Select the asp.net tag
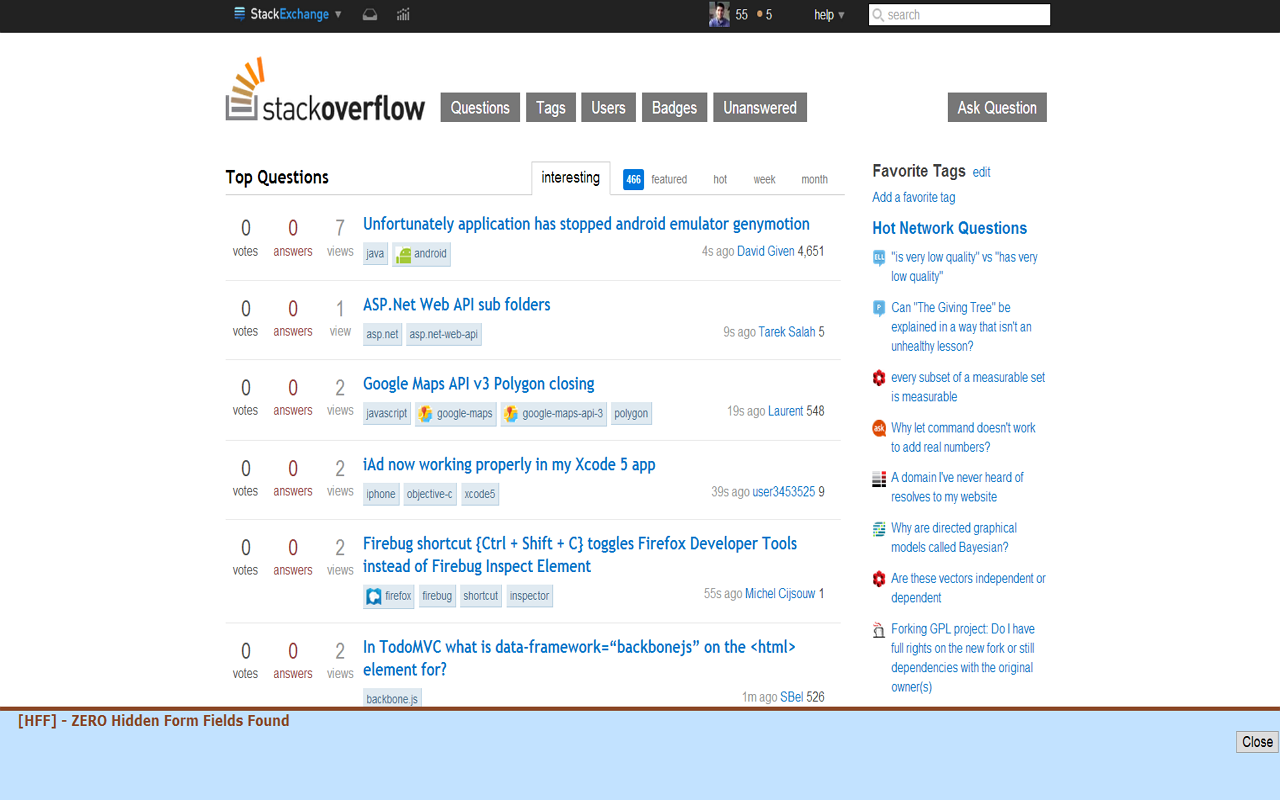Image resolution: width=1280 pixels, height=800 pixels. (382, 334)
